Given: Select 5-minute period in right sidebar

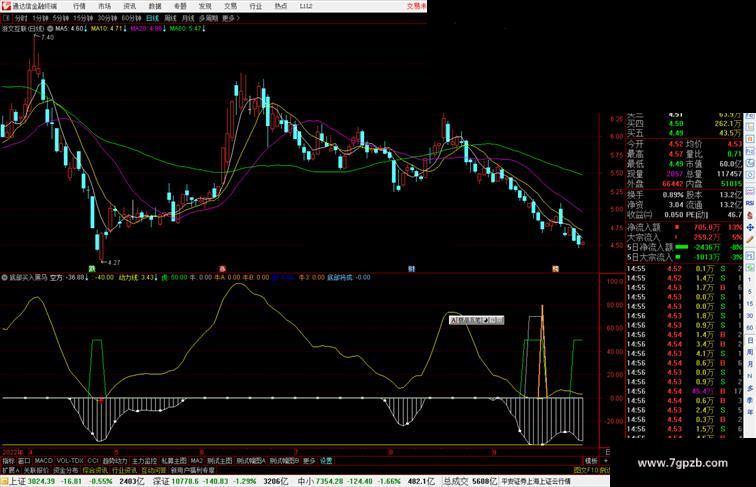Looking at the screenshot, I should pyautogui.click(x=750, y=292).
